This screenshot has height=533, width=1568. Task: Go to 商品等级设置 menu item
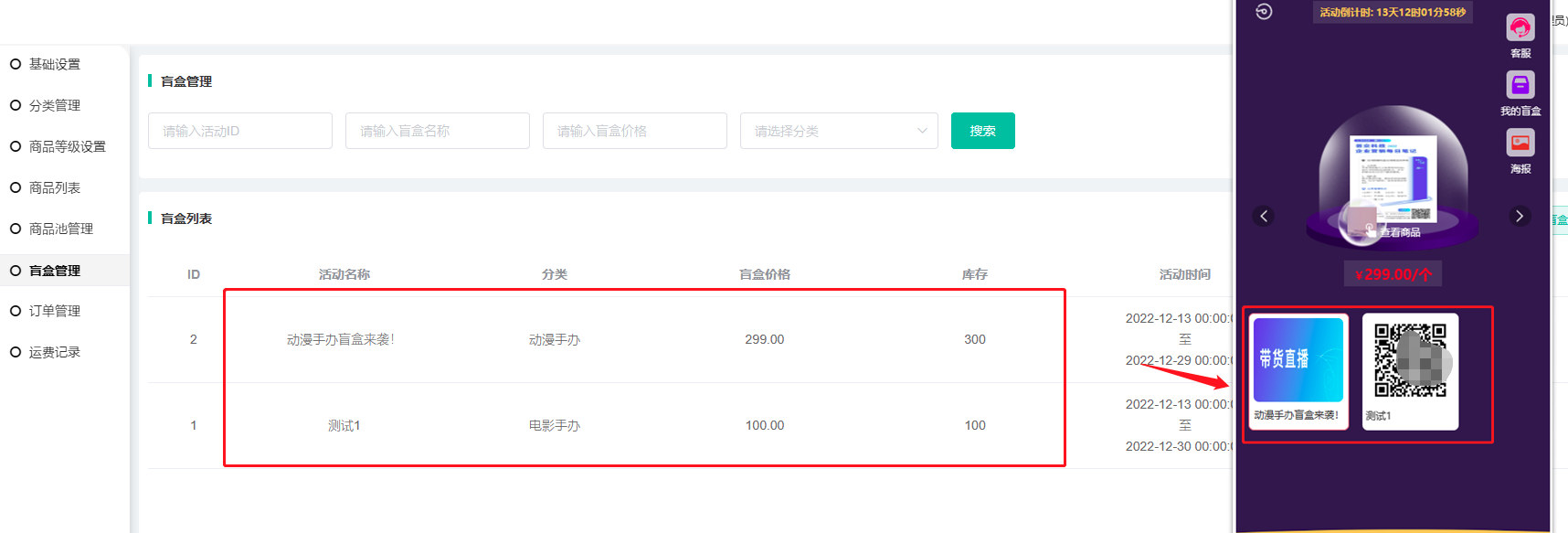pyautogui.click(x=67, y=146)
